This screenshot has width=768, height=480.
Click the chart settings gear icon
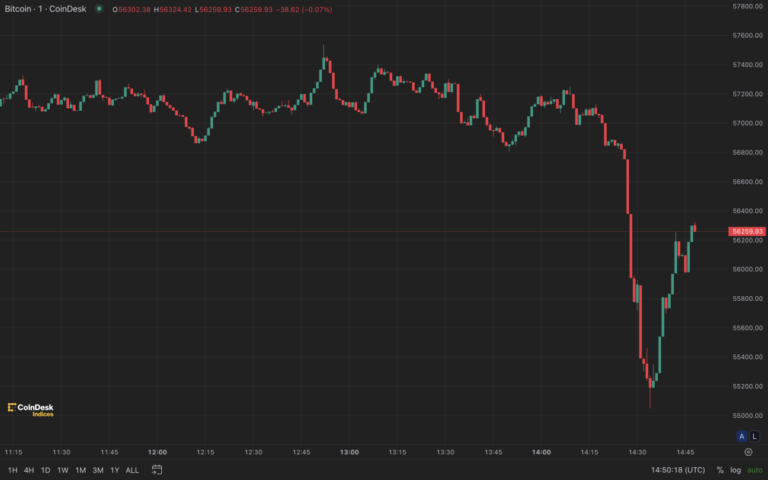[x=748, y=451]
